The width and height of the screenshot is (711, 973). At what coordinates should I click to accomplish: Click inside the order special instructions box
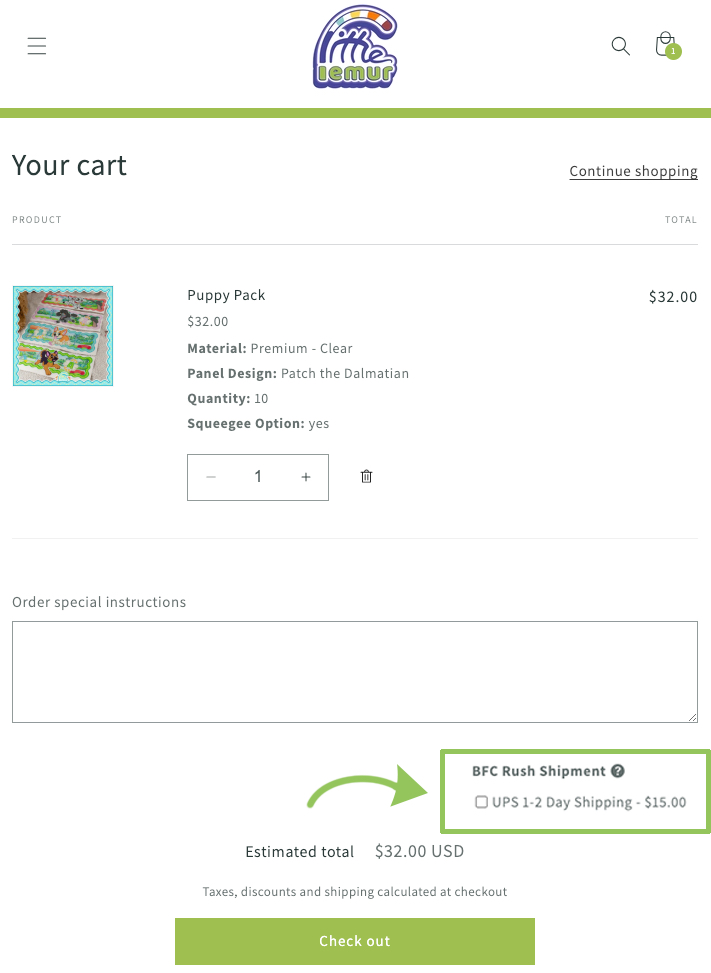pos(354,671)
